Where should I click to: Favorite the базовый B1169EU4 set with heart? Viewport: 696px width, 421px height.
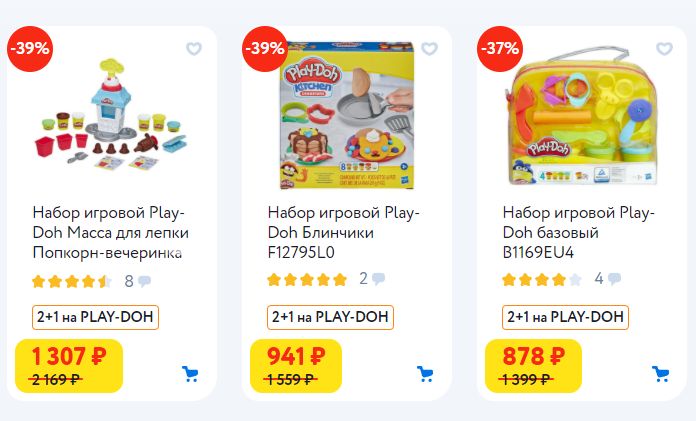point(664,49)
